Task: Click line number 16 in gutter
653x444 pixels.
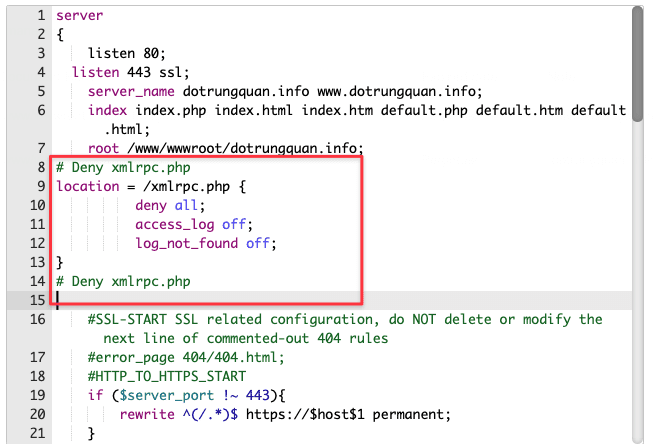Action: pos(37,319)
